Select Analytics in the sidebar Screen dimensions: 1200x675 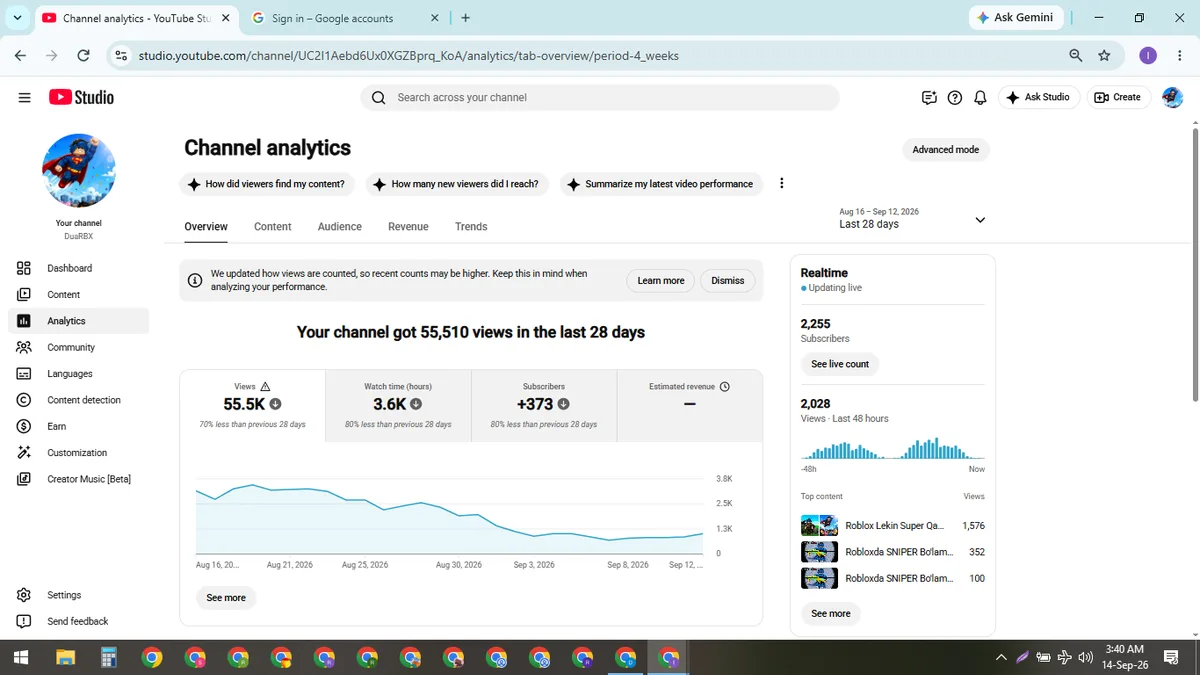pyautogui.click(x=78, y=321)
